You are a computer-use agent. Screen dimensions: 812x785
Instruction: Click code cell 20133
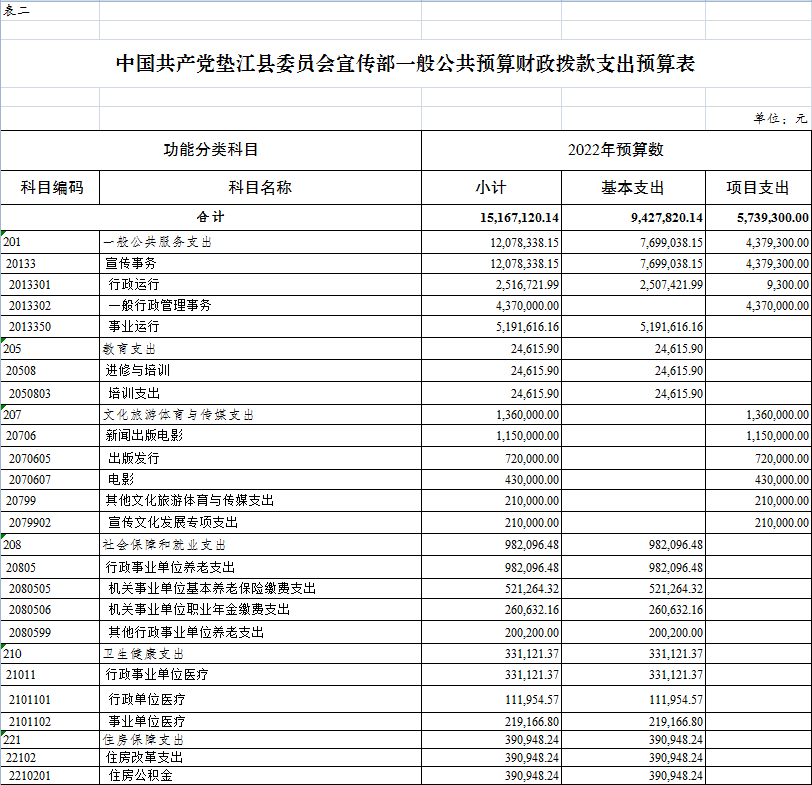click(50, 264)
